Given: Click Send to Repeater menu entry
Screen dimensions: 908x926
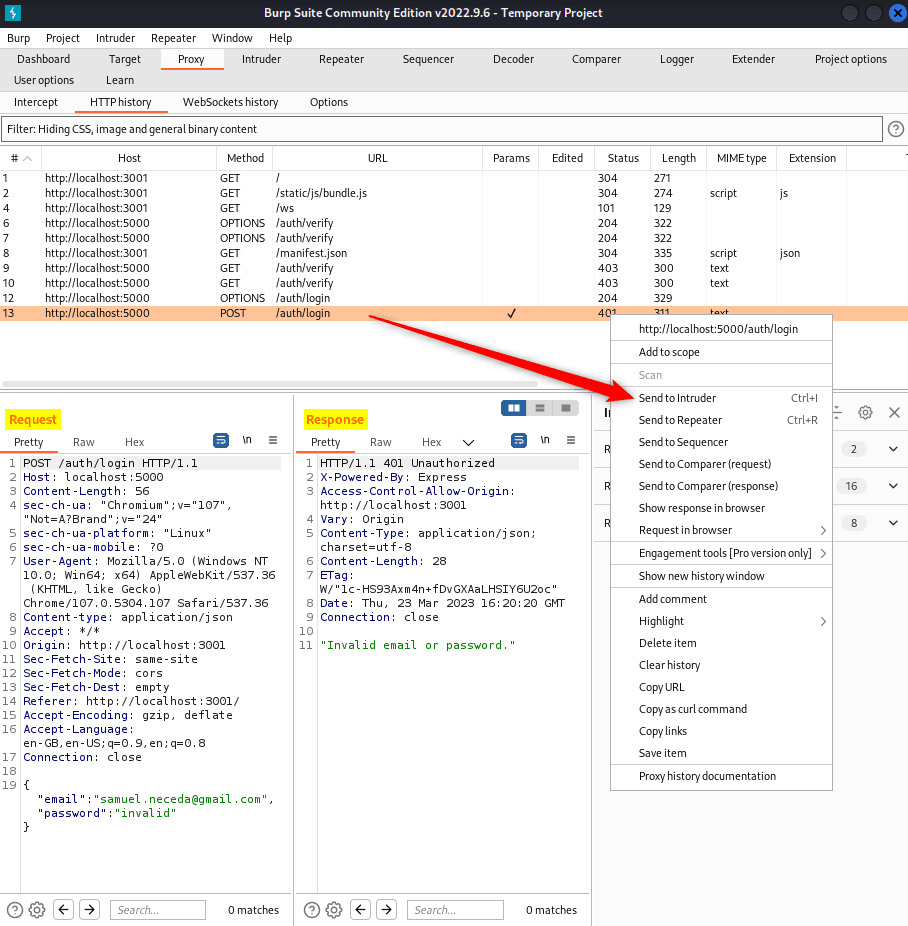Looking at the screenshot, I should pos(680,420).
